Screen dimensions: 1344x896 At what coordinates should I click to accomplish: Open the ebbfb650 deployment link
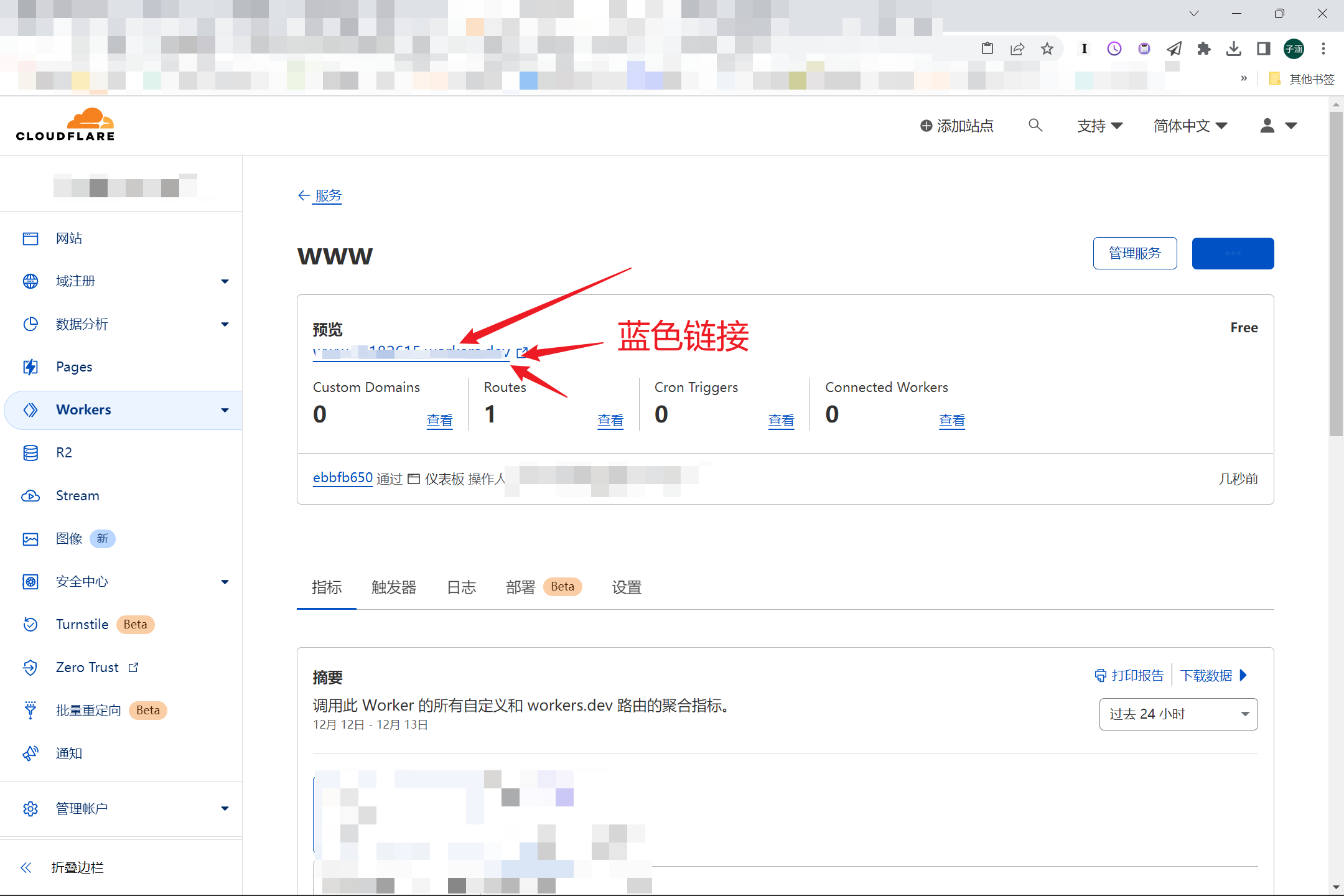[343, 478]
